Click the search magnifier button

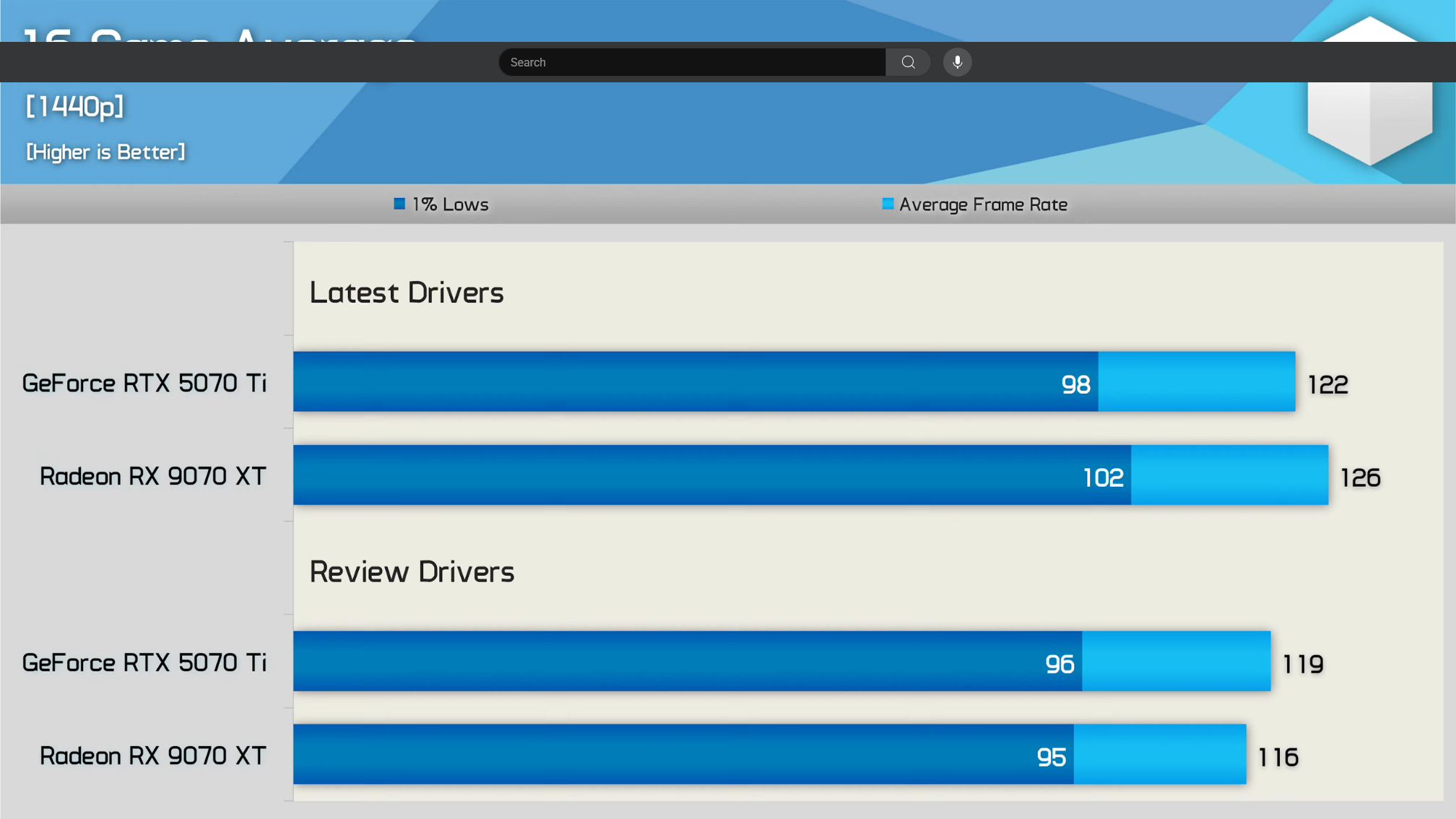point(908,62)
